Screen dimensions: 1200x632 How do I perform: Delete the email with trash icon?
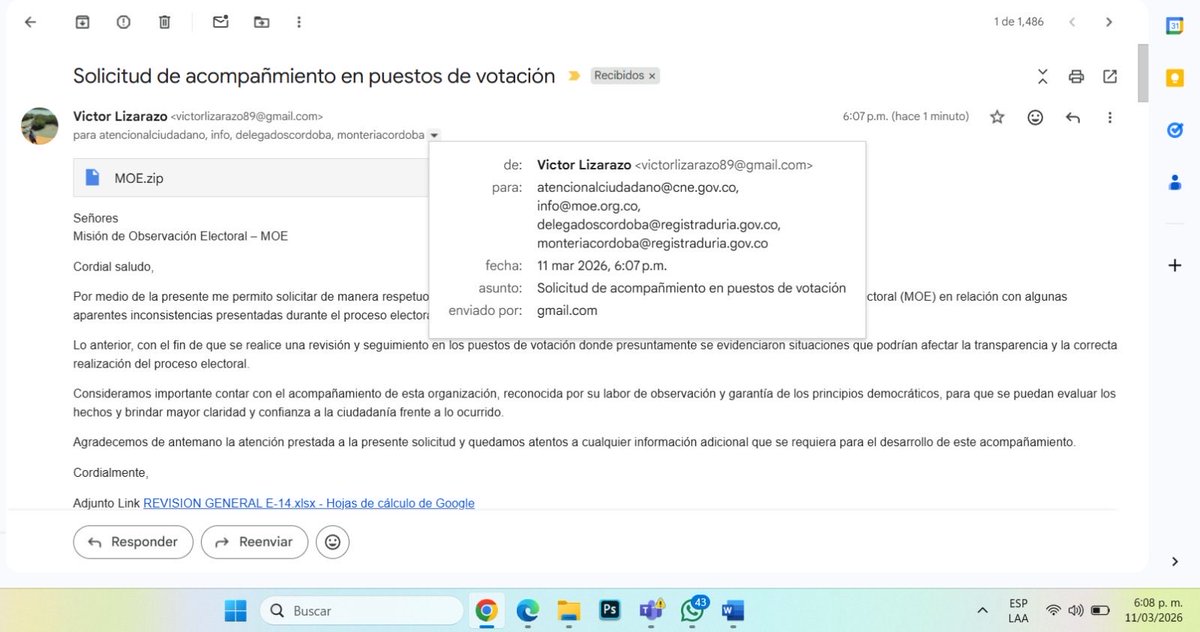tap(164, 22)
